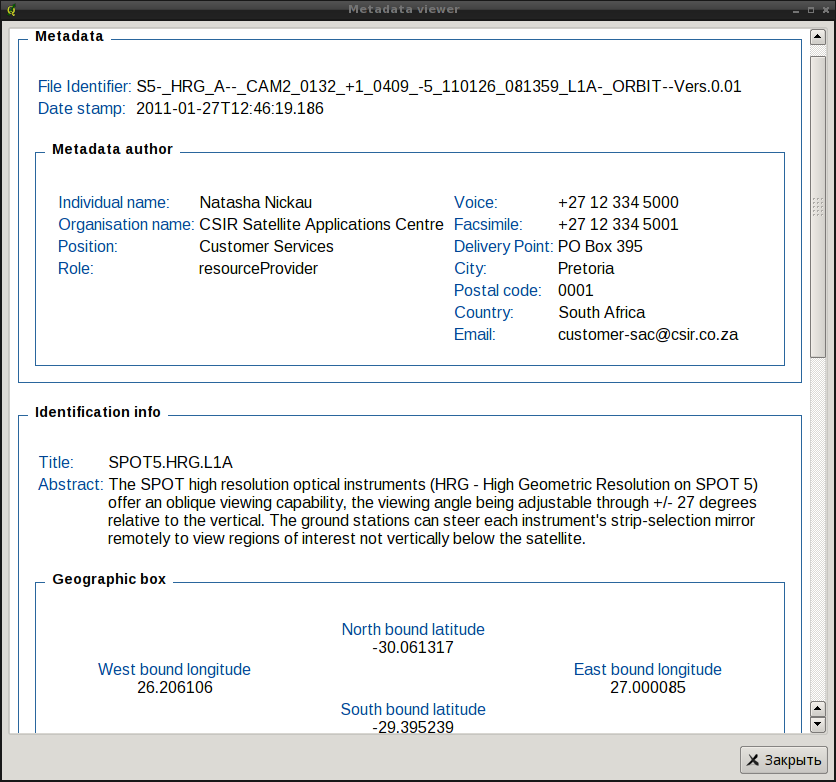Click the Customer Services position value

pyautogui.click(x=266, y=246)
